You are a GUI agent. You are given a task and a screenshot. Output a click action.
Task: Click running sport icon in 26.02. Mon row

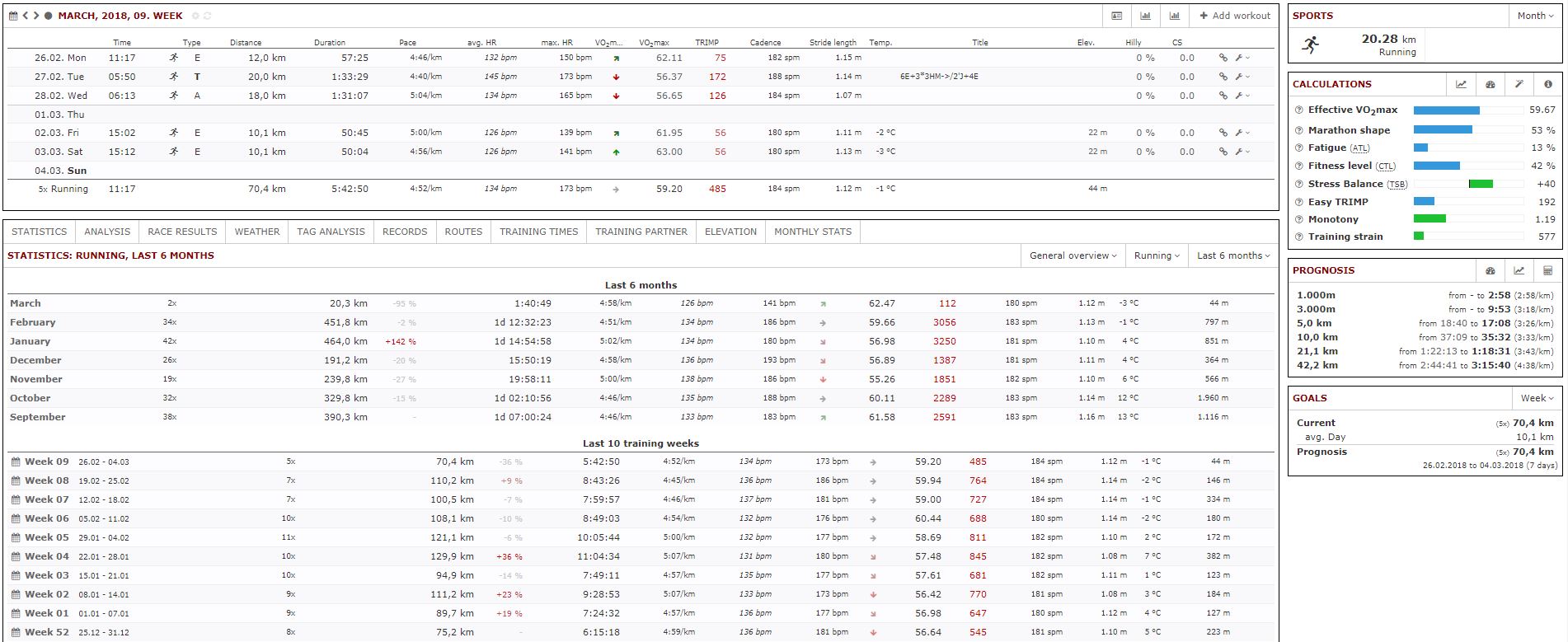tap(174, 58)
